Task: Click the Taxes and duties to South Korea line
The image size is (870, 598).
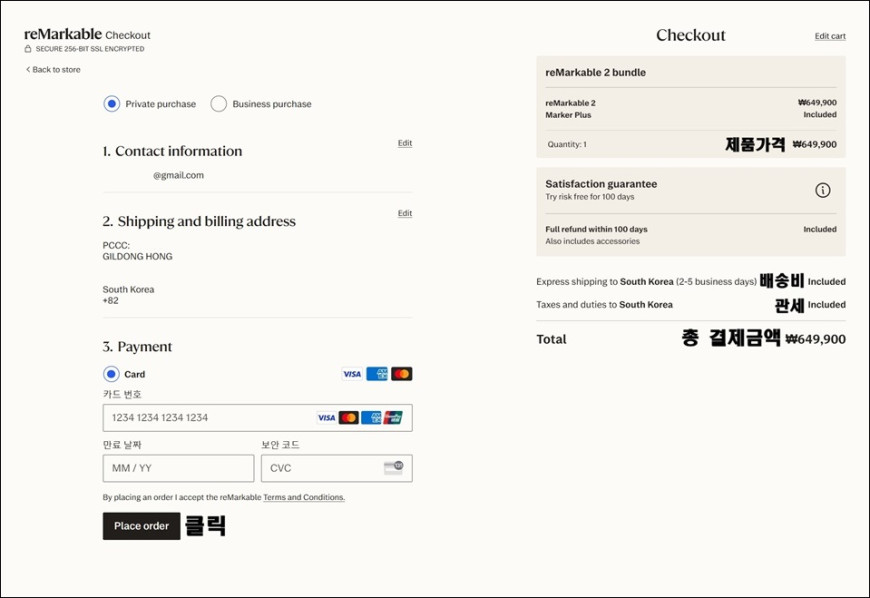Action: point(604,305)
